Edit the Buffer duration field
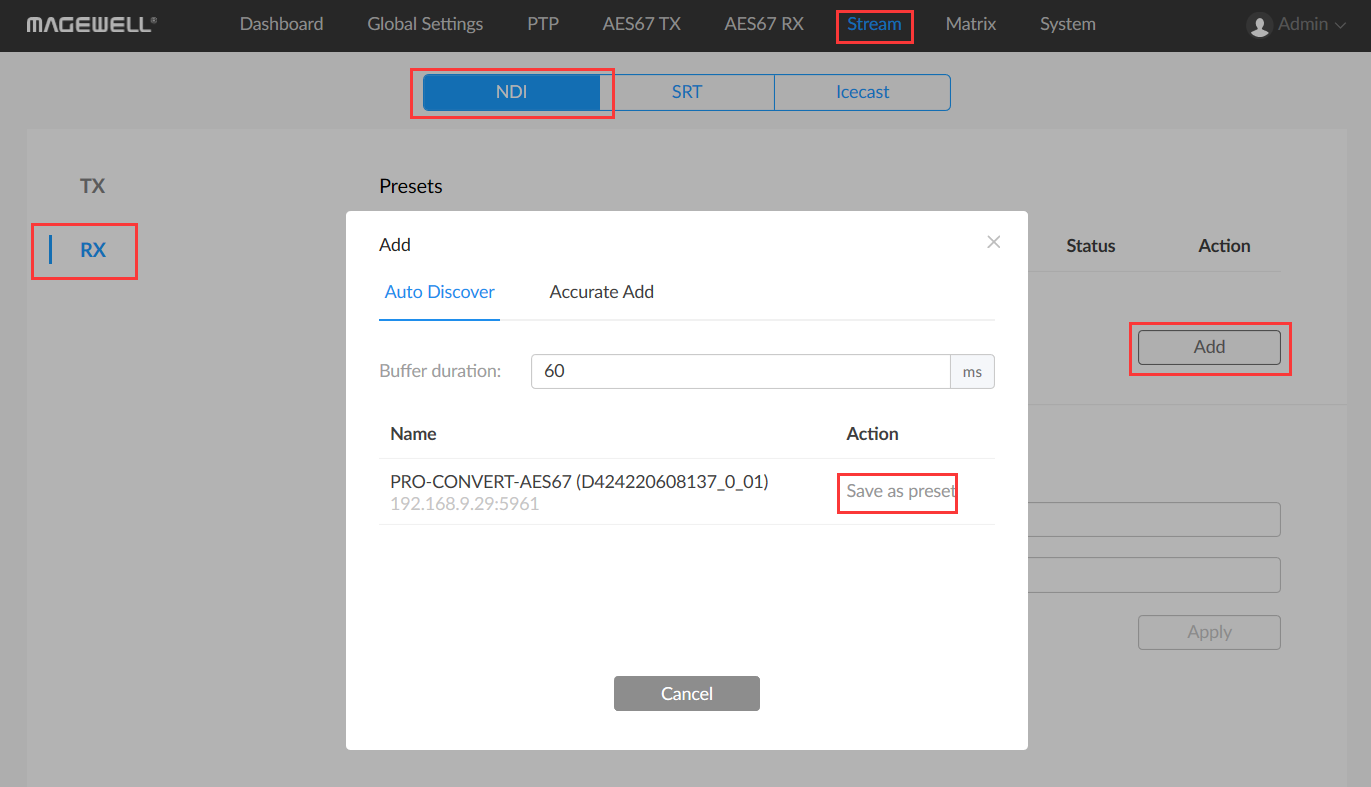Viewport: 1371px width, 787px height. pyautogui.click(x=740, y=371)
